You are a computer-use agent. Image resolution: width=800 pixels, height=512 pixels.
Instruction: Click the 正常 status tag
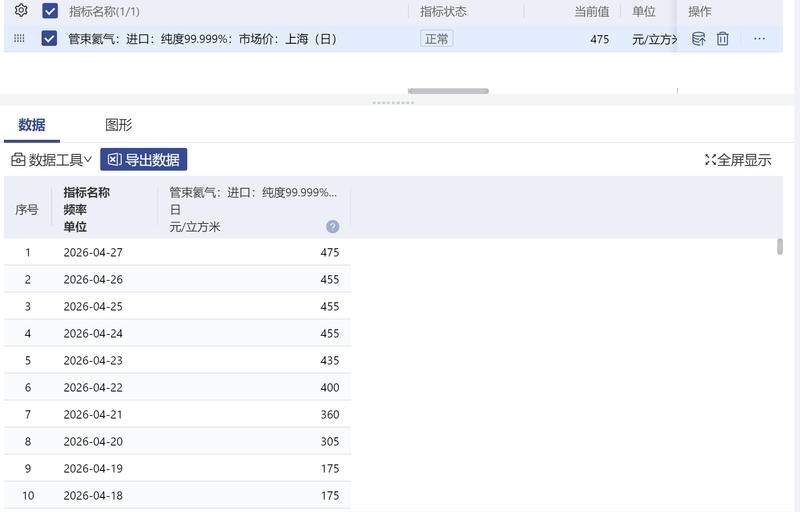click(437, 39)
